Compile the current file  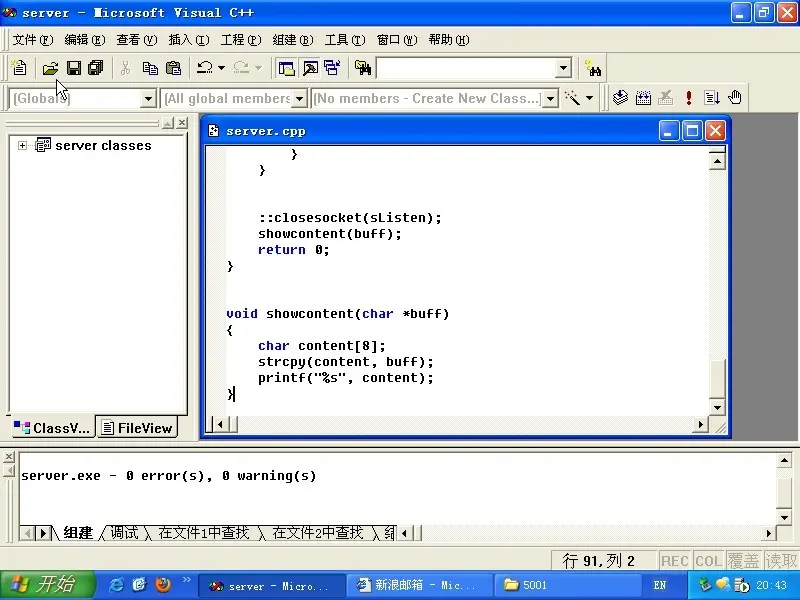pos(620,97)
